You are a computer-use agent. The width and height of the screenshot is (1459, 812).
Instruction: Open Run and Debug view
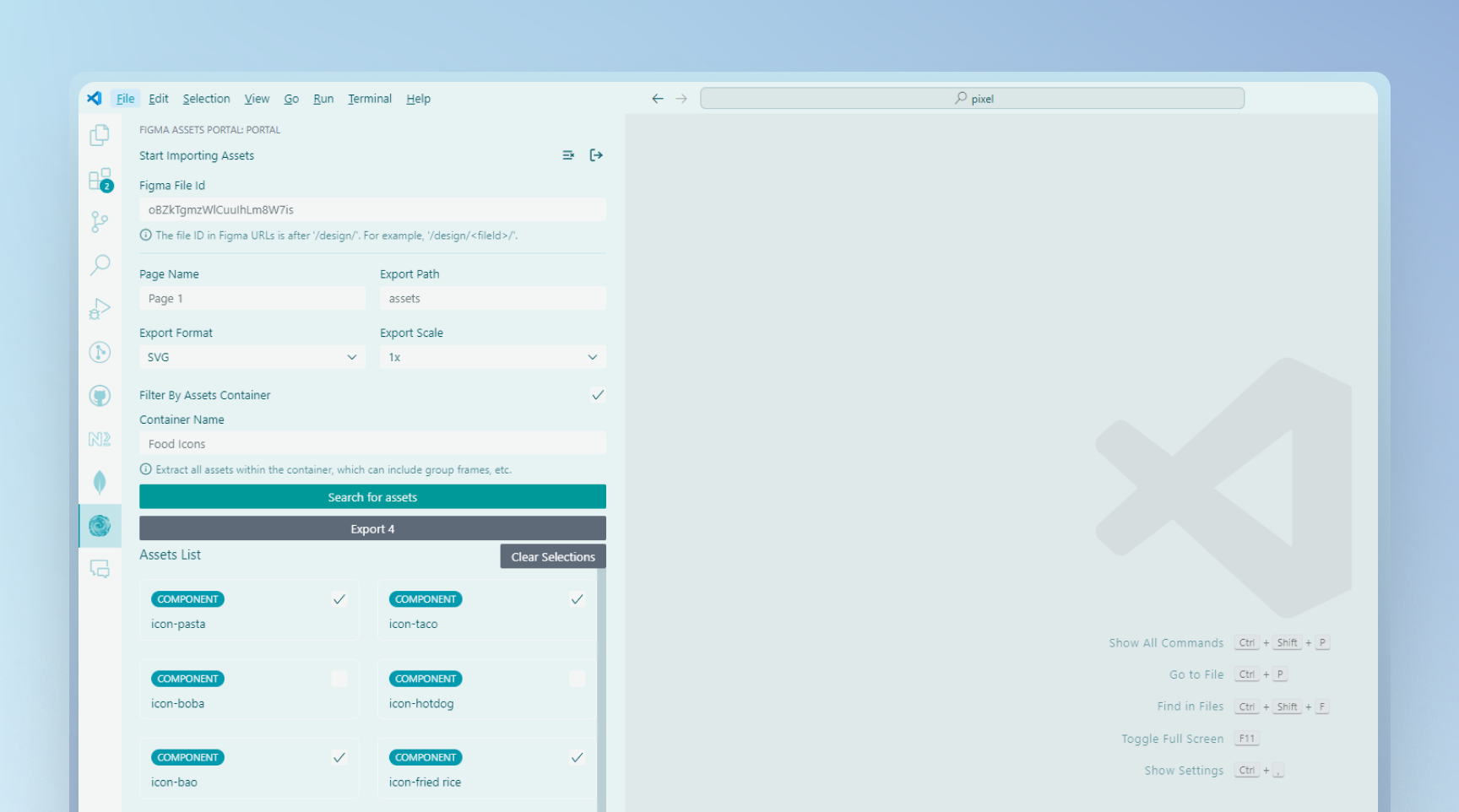click(100, 309)
